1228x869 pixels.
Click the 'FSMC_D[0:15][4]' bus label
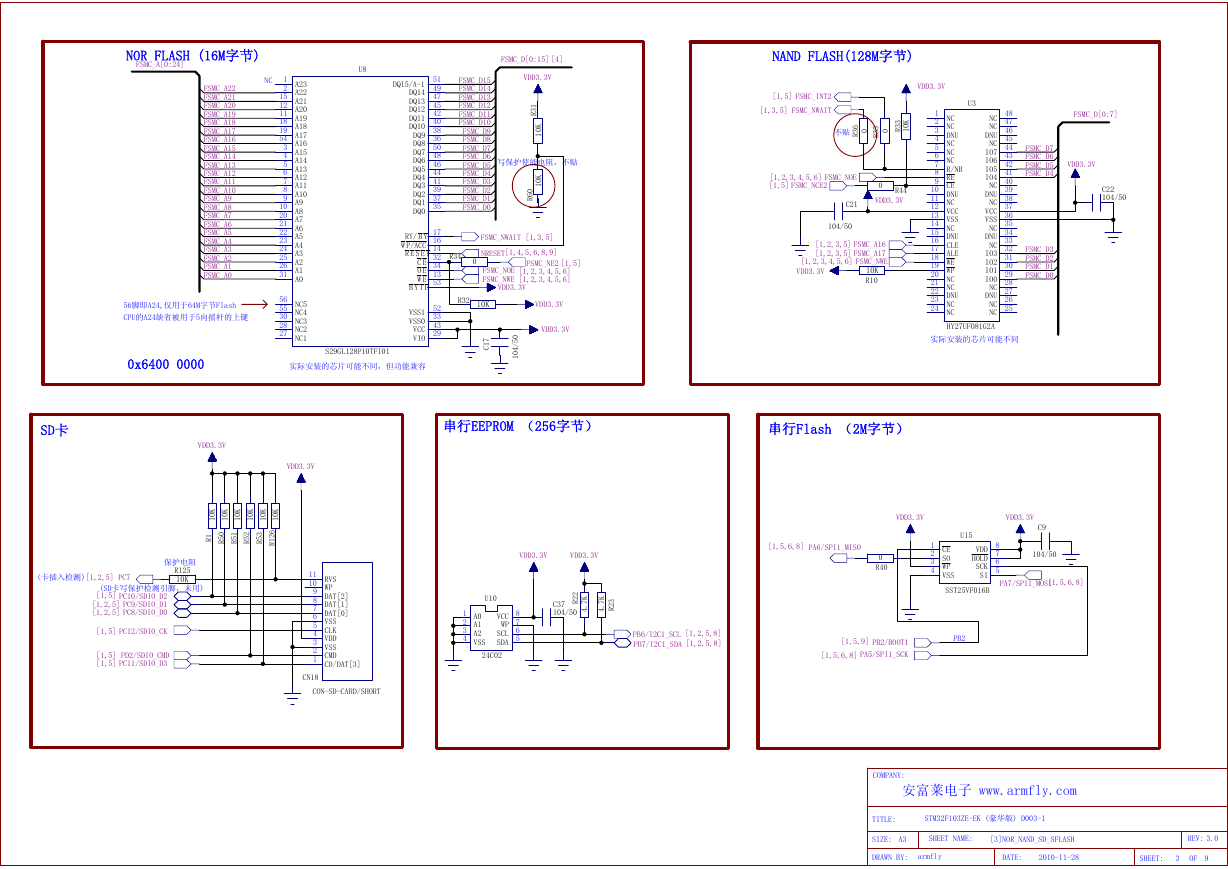[532, 59]
